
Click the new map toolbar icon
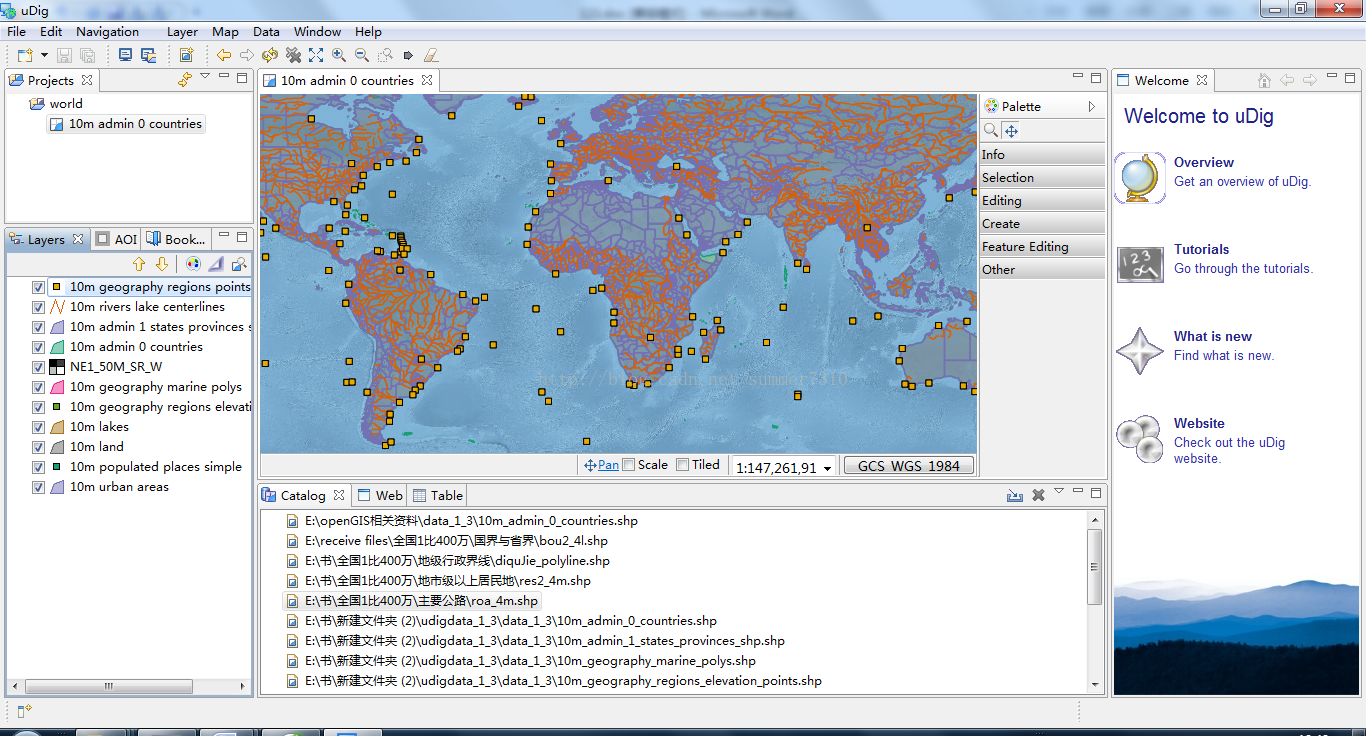click(x=187, y=55)
